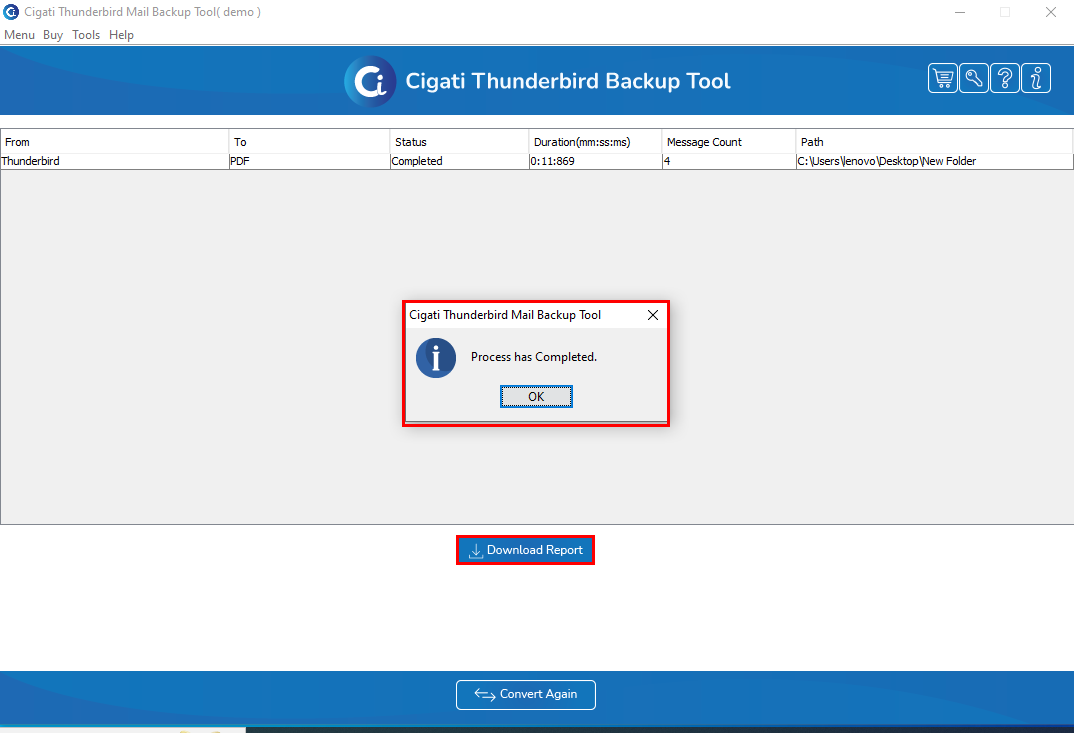The image size is (1074, 733).
Task: Select the PDF cell in To column
Action: click(309, 162)
